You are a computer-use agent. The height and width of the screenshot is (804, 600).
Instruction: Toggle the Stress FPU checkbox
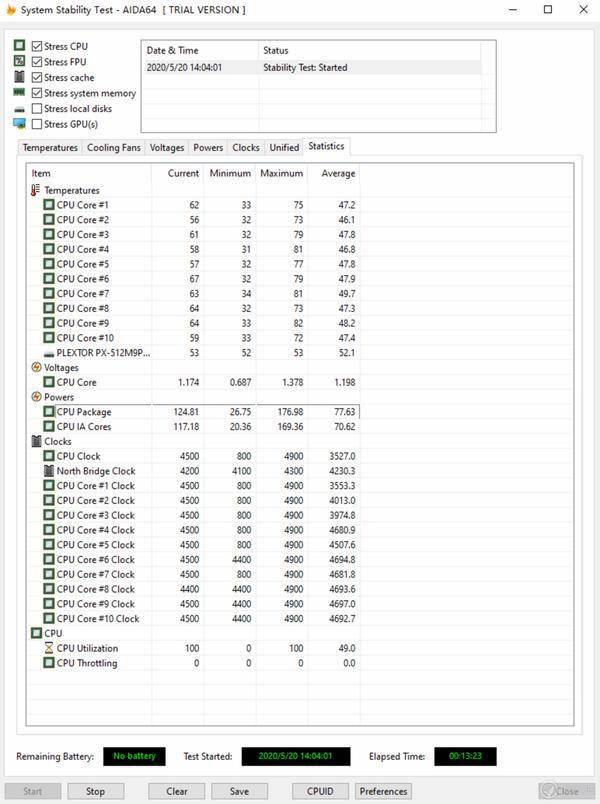(x=36, y=62)
